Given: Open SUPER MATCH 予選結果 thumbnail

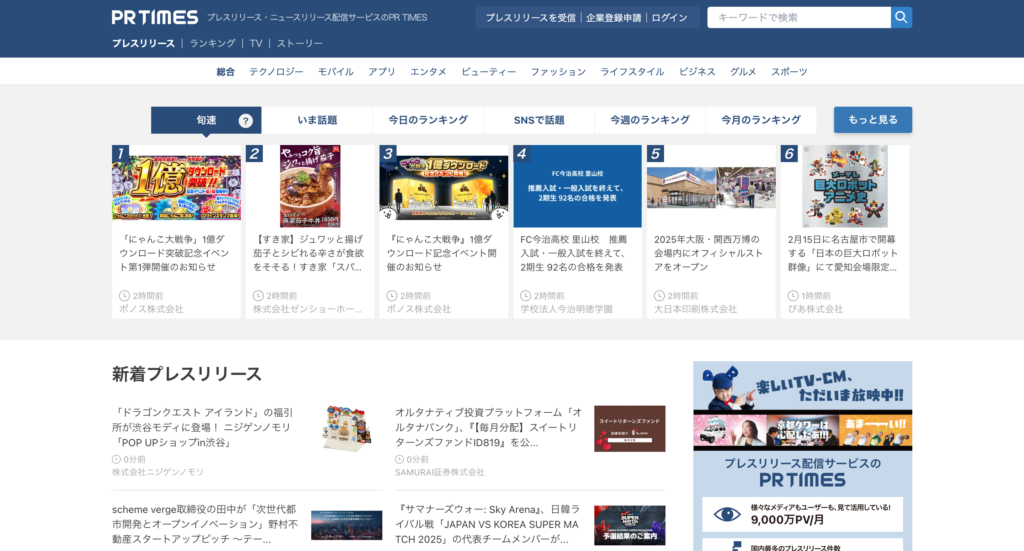Looking at the screenshot, I should tap(630, 526).
